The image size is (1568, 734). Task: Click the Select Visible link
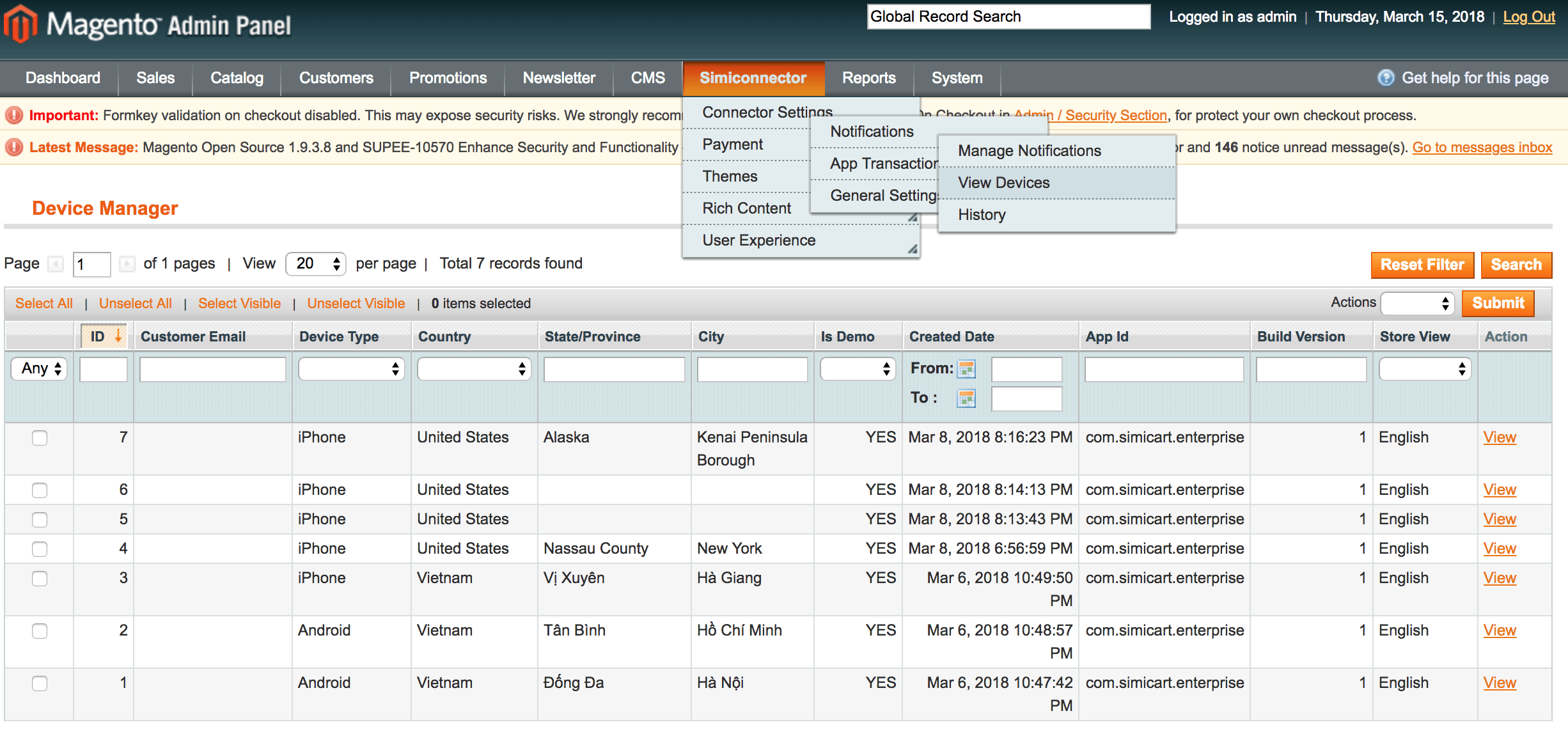pyautogui.click(x=239, y=304)
